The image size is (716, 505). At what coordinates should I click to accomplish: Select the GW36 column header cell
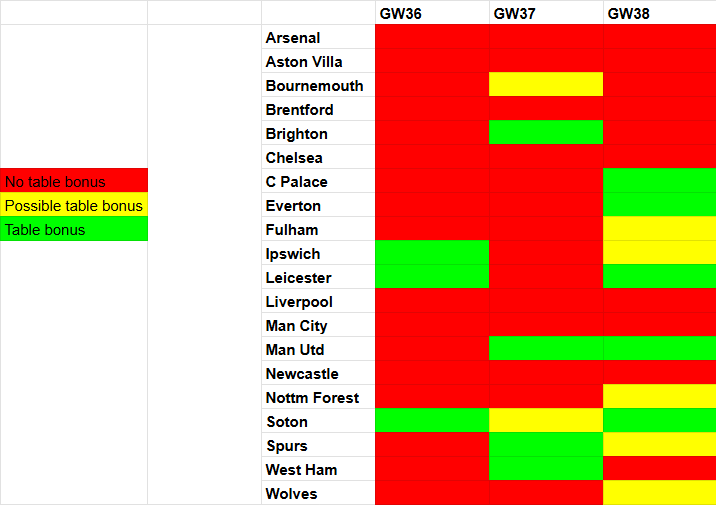coord(432,13)
